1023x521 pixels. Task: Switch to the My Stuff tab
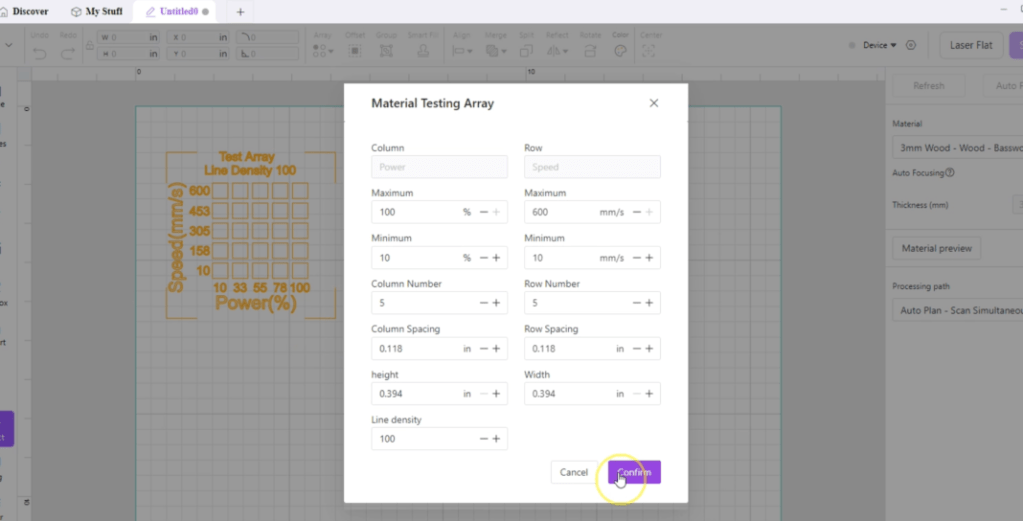click(98, 11)
